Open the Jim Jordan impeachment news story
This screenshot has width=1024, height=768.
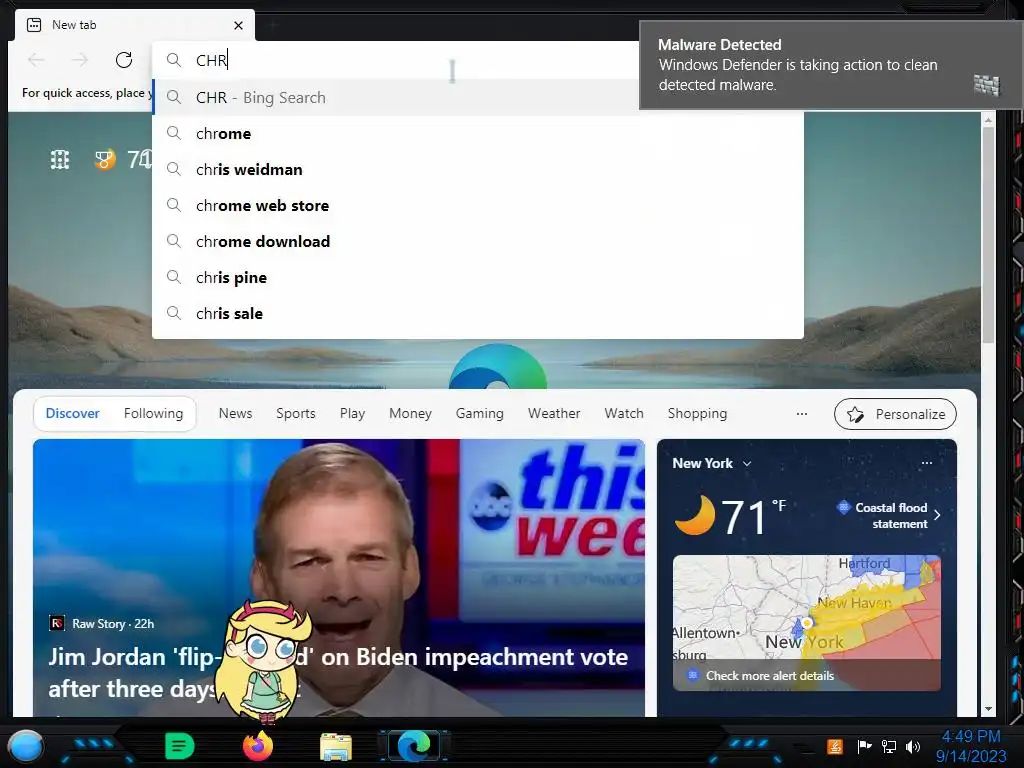tap(338, 672)
